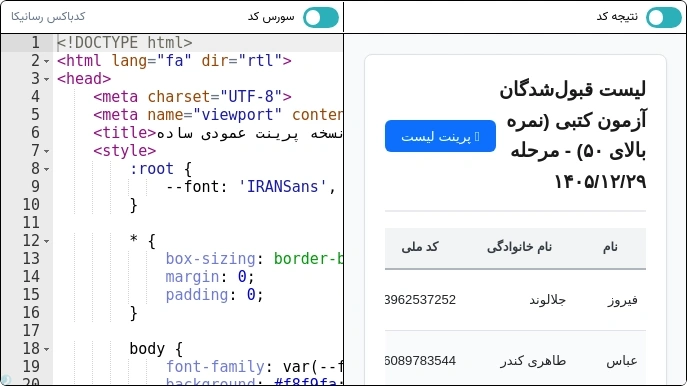
Task: Click the title tag line 6
Action: coord(218,133)
